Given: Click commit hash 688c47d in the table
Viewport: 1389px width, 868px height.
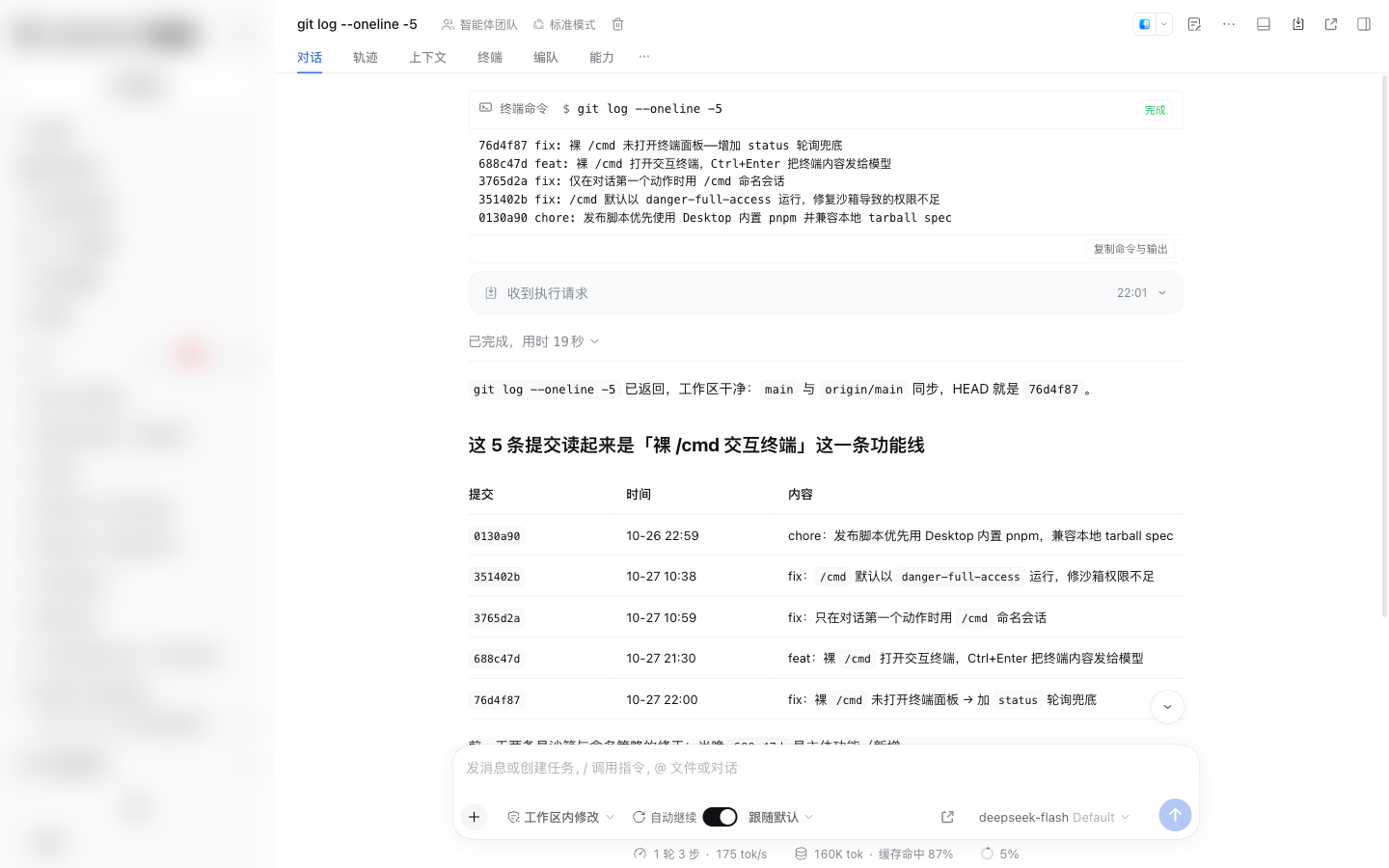Looking at the screenshot, I should click(497, 659).
